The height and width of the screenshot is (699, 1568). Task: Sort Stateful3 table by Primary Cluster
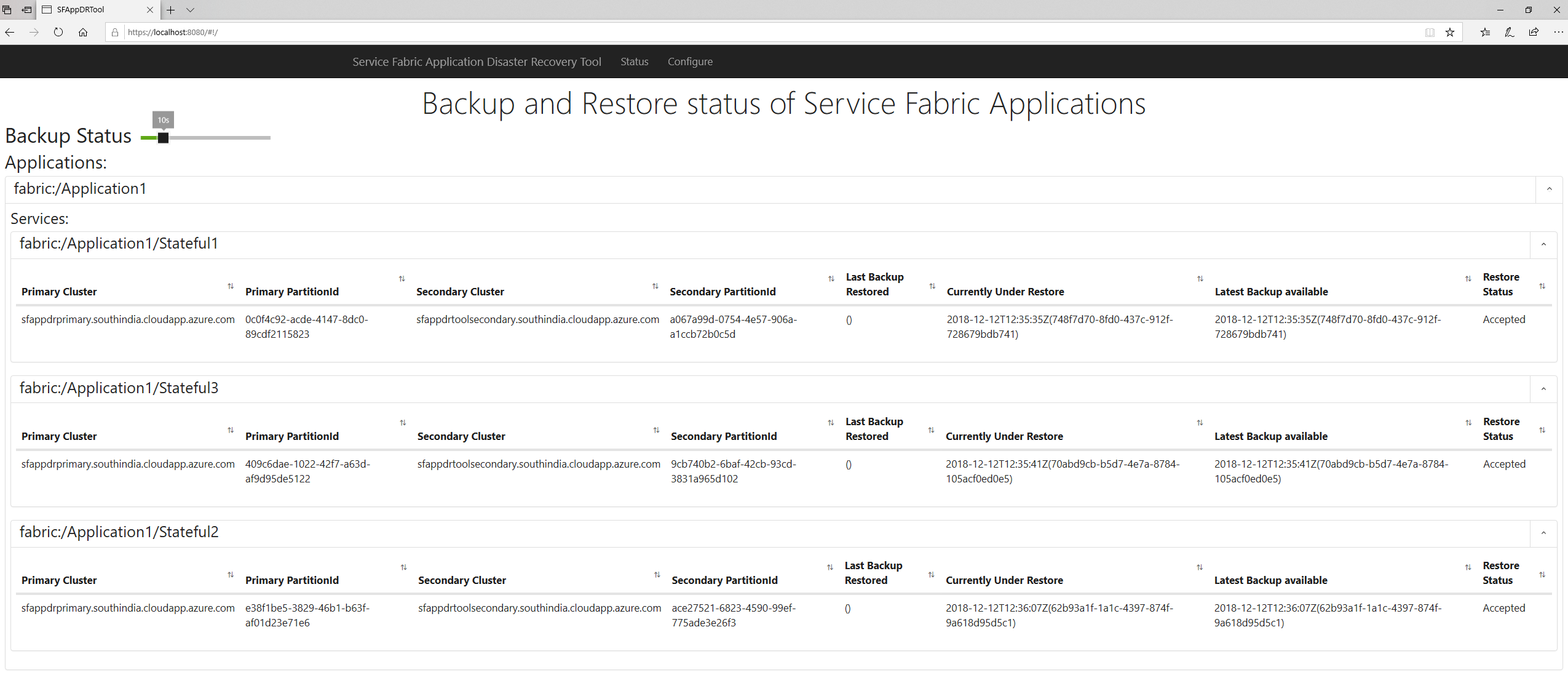click(x=231, y=430)
